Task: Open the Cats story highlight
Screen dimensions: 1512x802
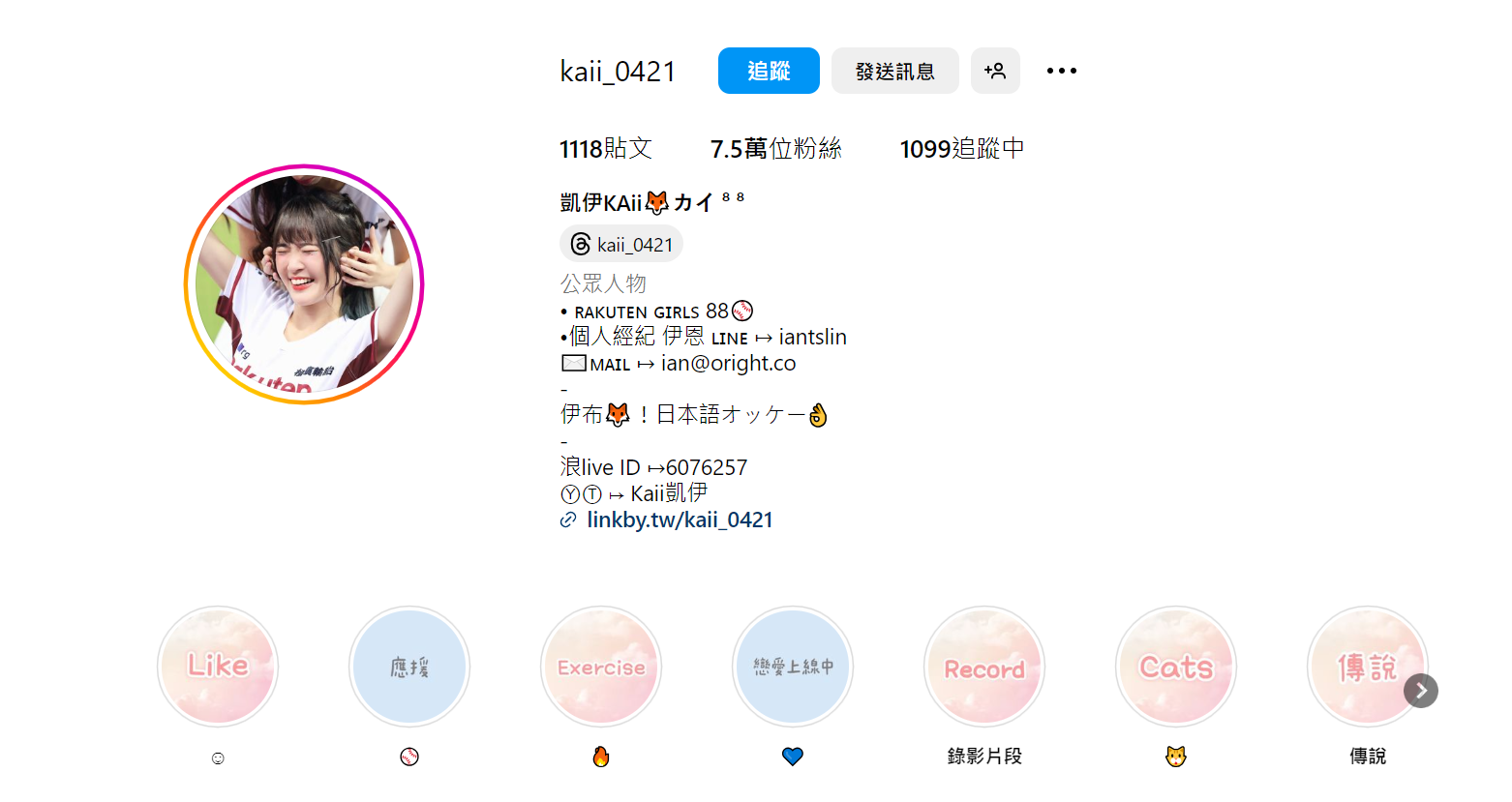Action: pos(1176,667)
